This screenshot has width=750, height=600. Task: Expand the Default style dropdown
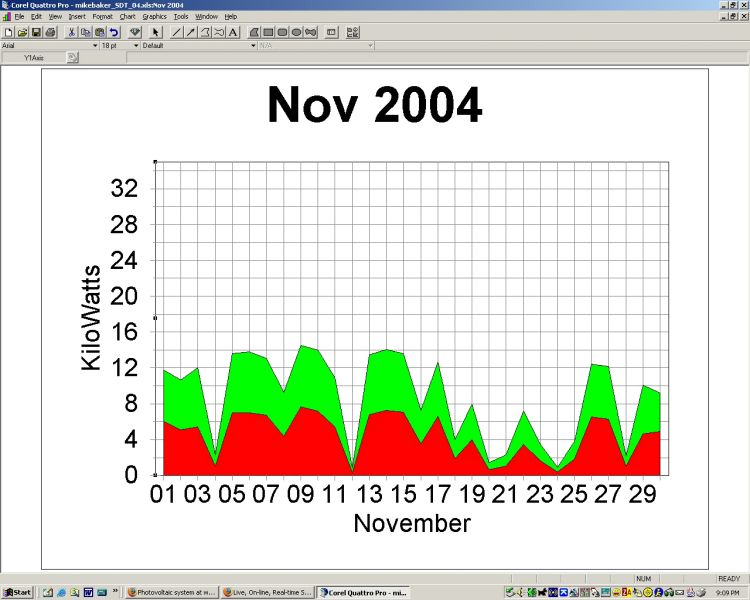tap(253, 45)
